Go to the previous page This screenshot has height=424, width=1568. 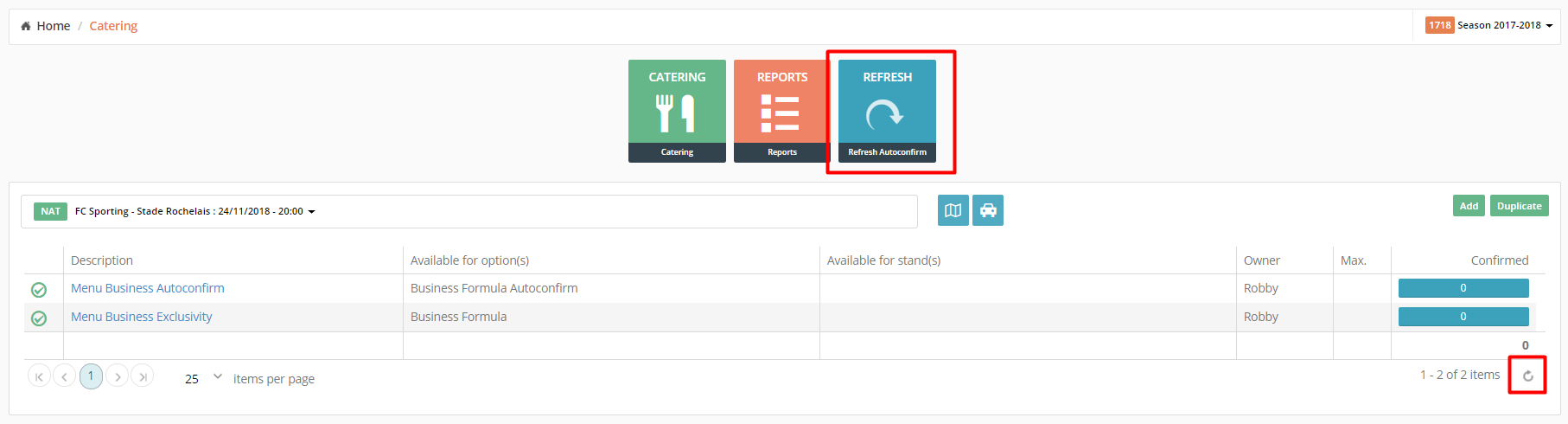pyautogui.click(x=64, y=376)
